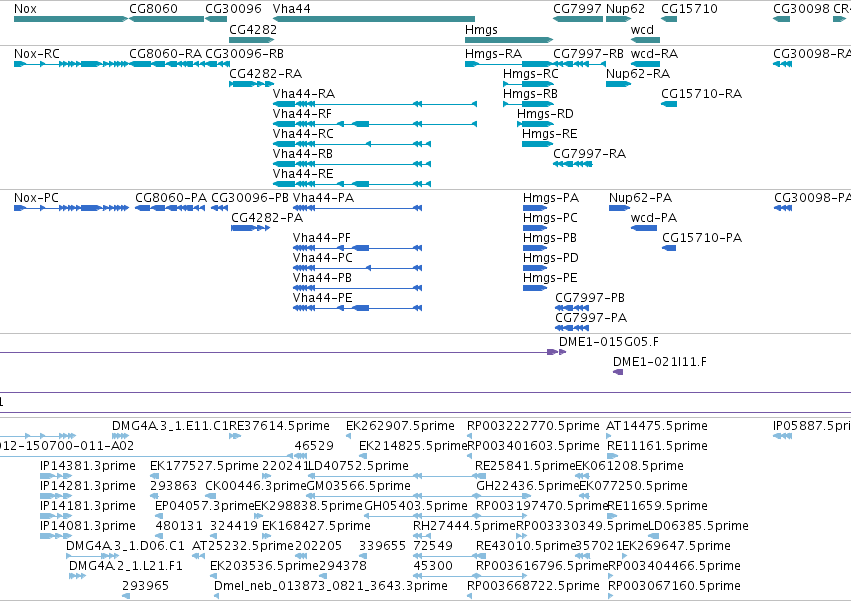
Task: Click the Vha44-RF transcript label
Action: (x=302, y=114)
